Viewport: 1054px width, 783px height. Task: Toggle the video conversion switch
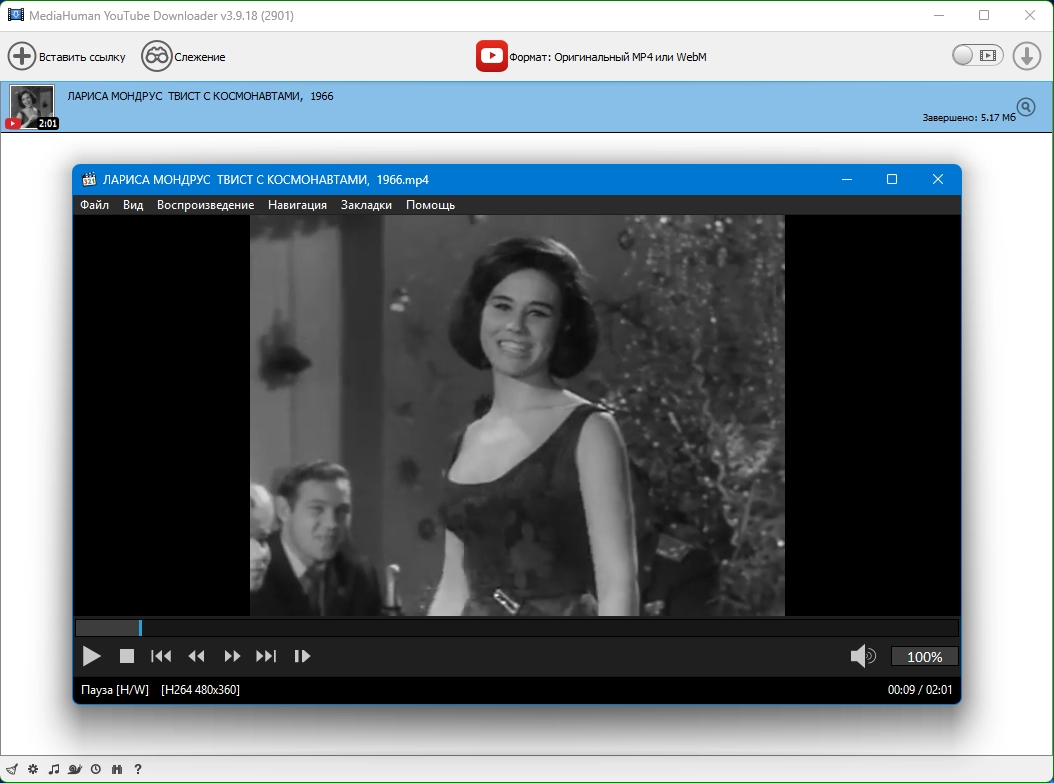pos(977,56)
